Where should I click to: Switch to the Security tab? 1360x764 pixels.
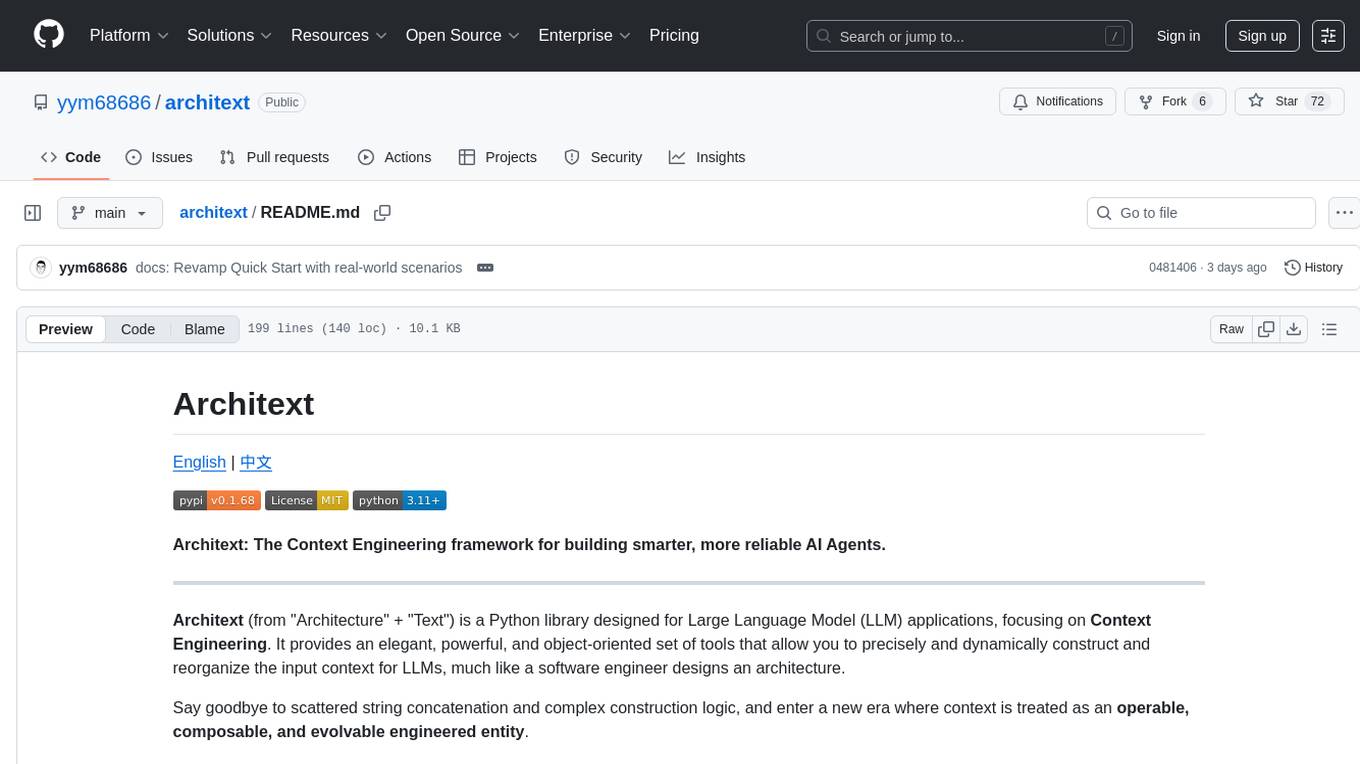[603, 157]
